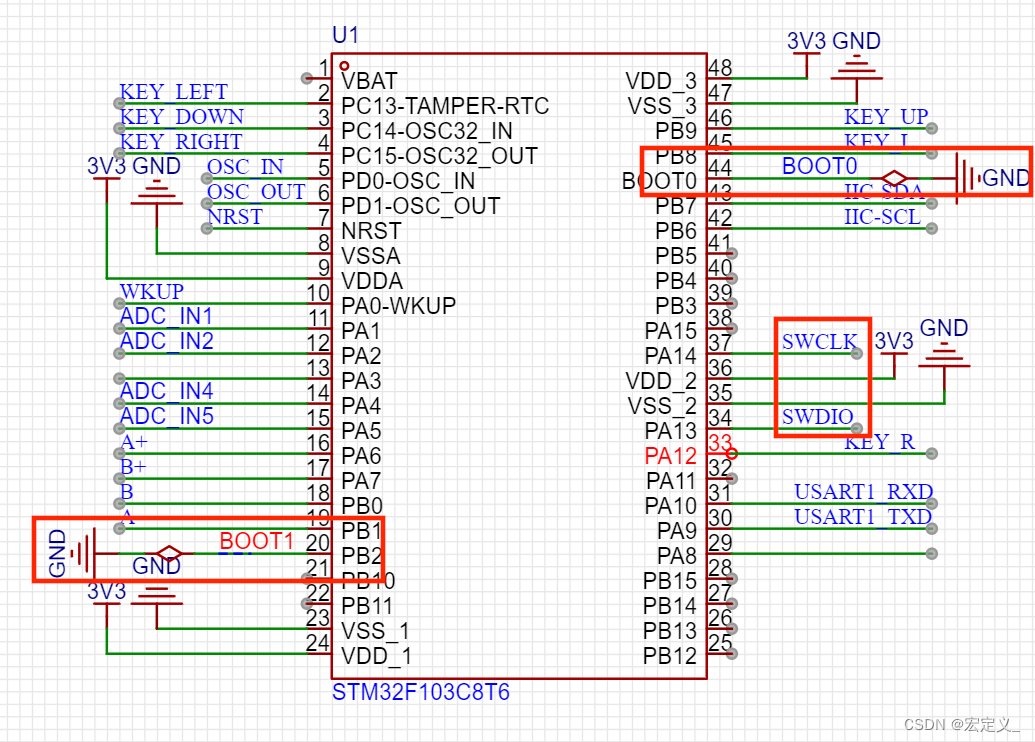
Task: Click the red pin number 33
Action: (x=719, y=442)
